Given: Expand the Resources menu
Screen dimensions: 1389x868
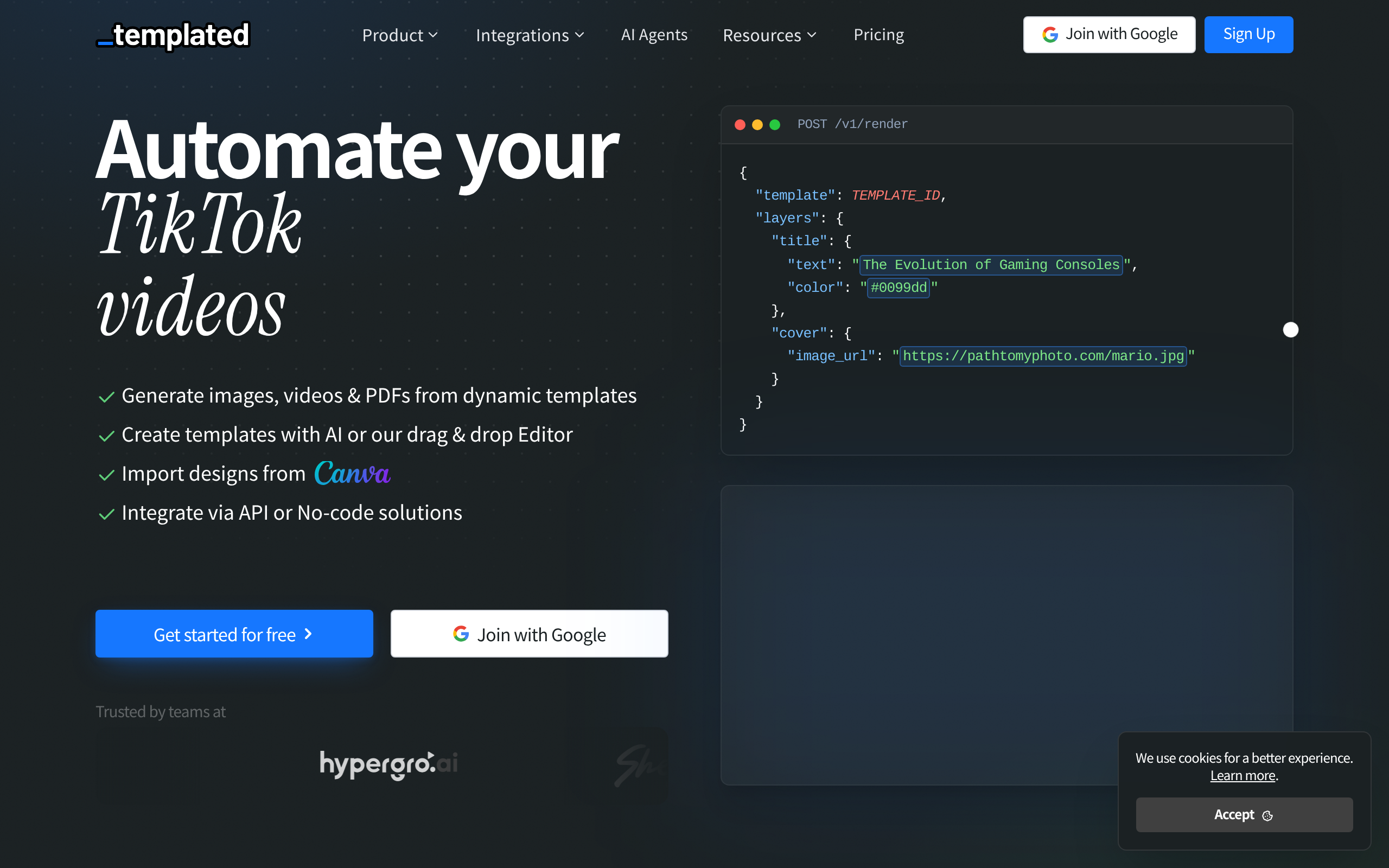Looking at the screenshot, I should click(x=769, y=35).
